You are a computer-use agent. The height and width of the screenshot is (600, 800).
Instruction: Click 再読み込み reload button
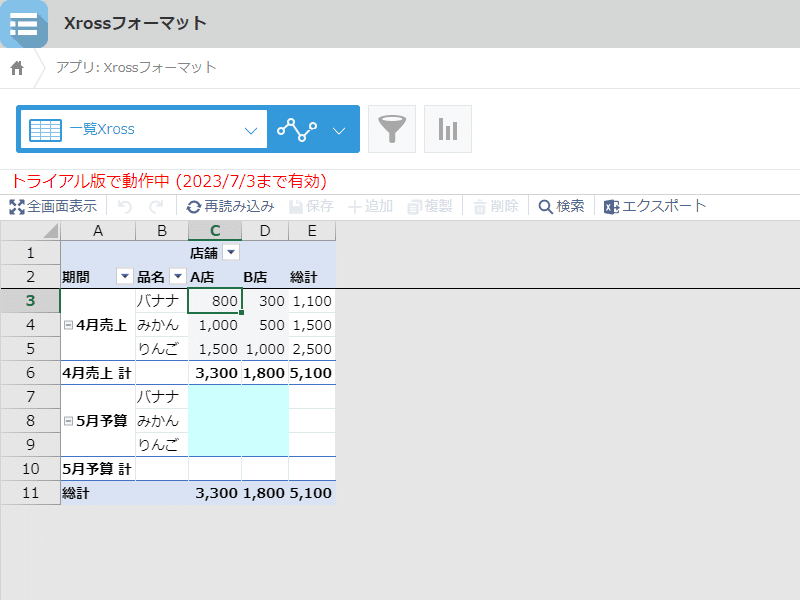coord(230,207)
